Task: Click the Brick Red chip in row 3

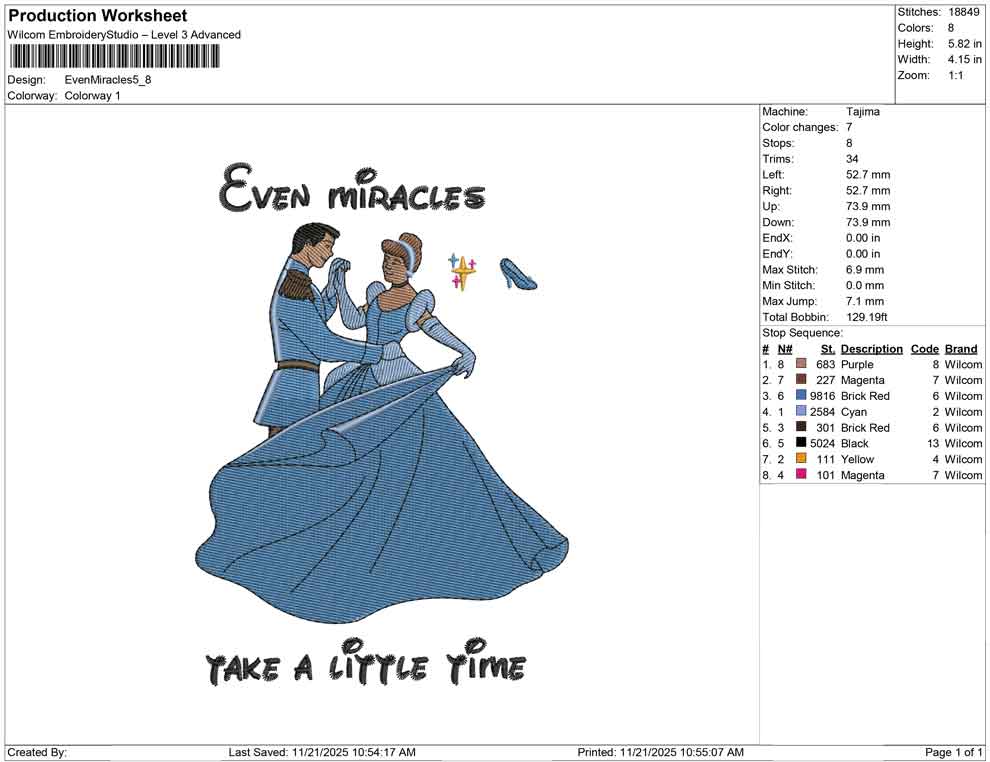Action: tap(800, 396)
